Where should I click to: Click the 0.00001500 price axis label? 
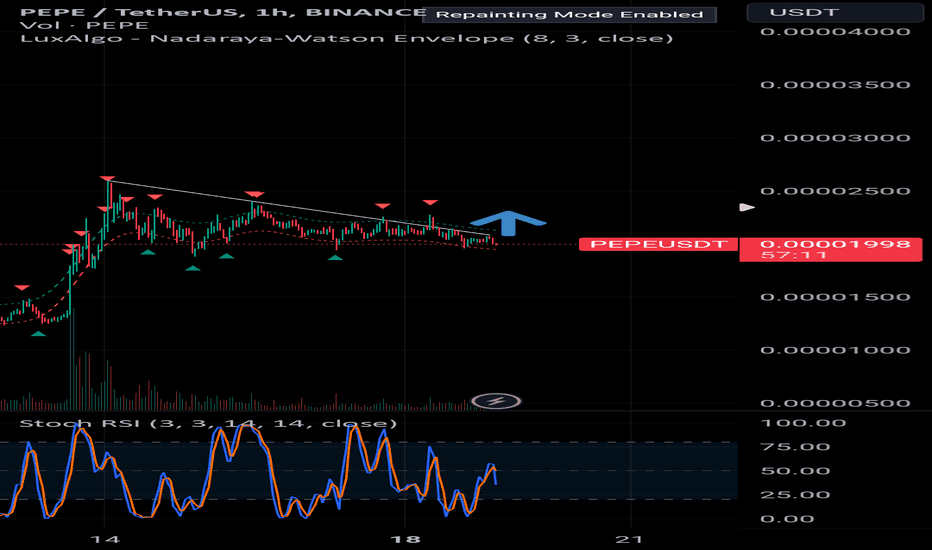(x=835, y=297)
